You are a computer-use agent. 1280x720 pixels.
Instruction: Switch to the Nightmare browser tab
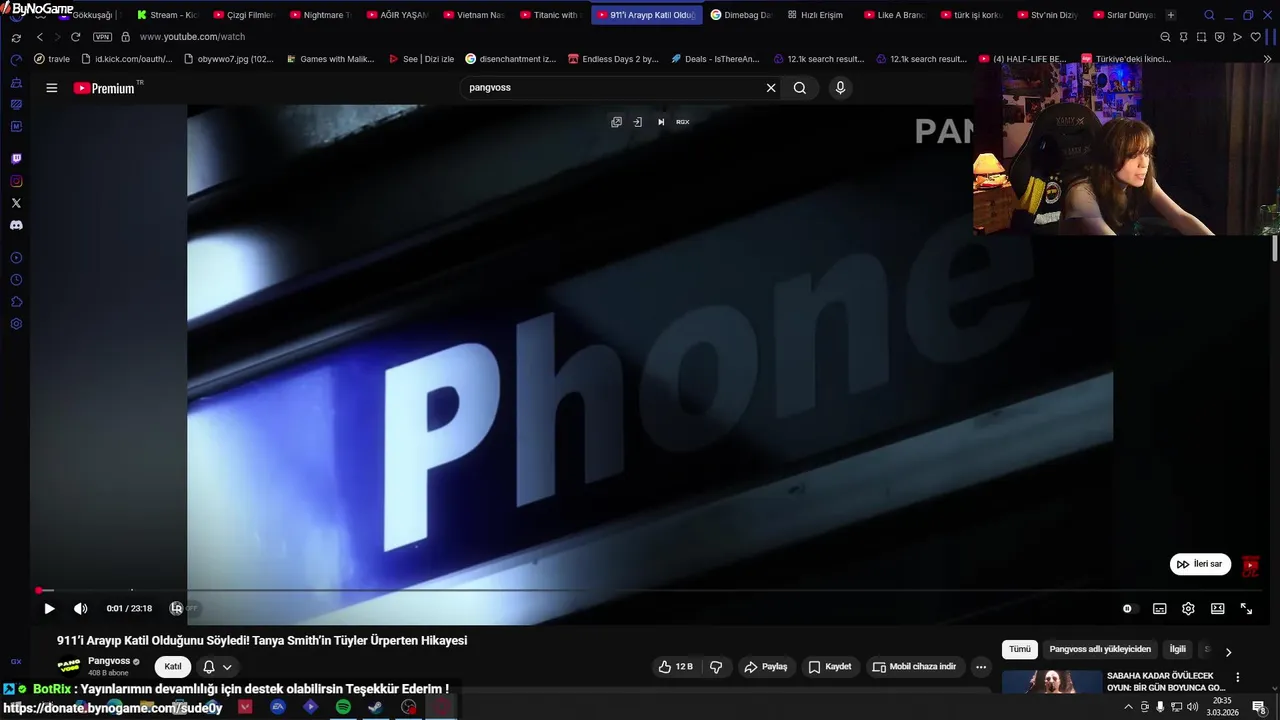[320, 15]
